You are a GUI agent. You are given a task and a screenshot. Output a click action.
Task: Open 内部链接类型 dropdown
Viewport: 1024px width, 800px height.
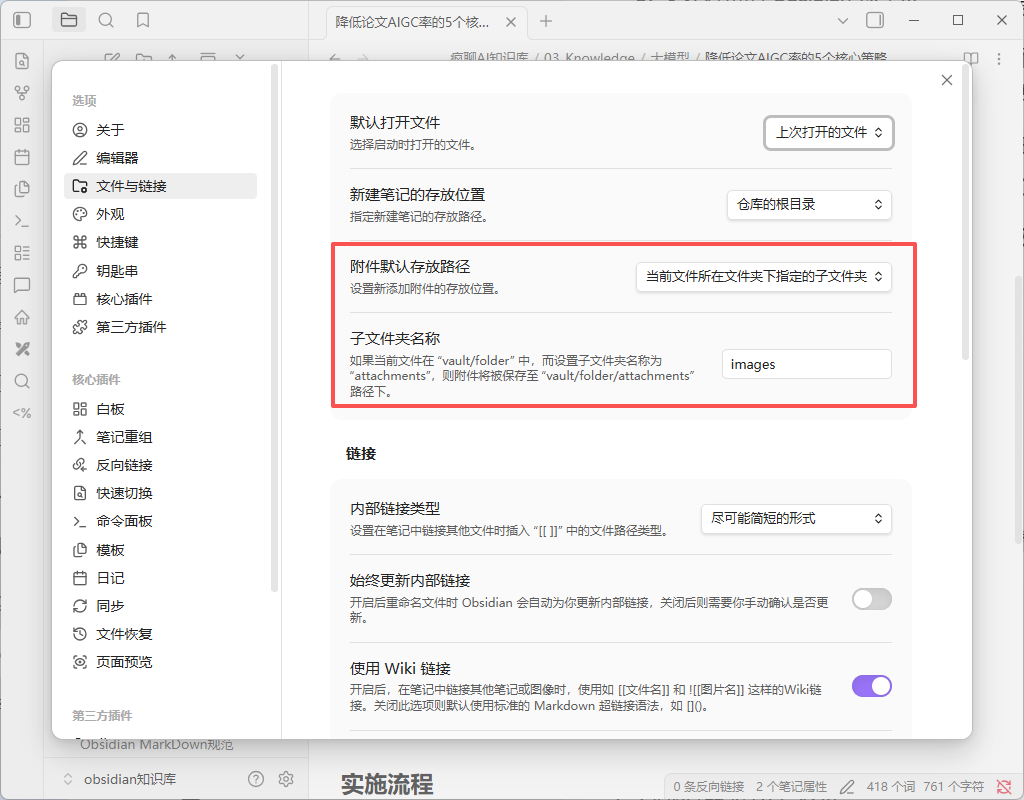click(797, 519)
